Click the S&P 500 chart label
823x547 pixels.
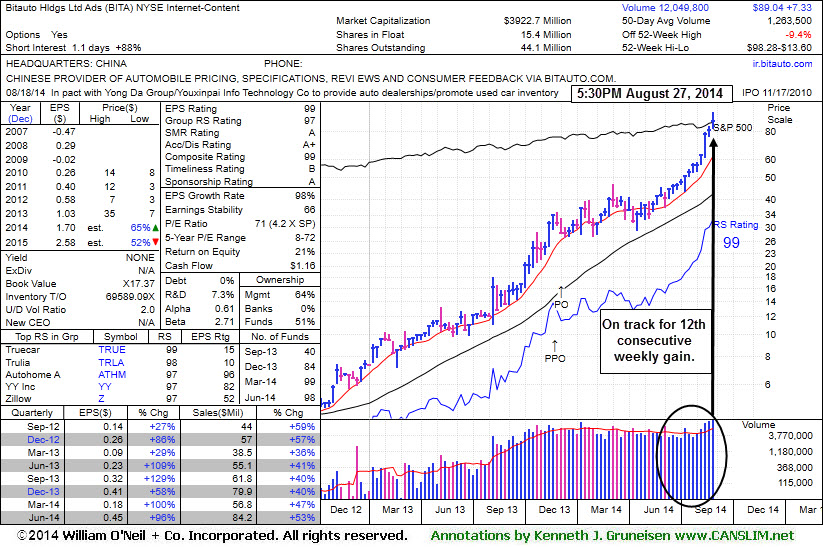click(x=733, y=128)
